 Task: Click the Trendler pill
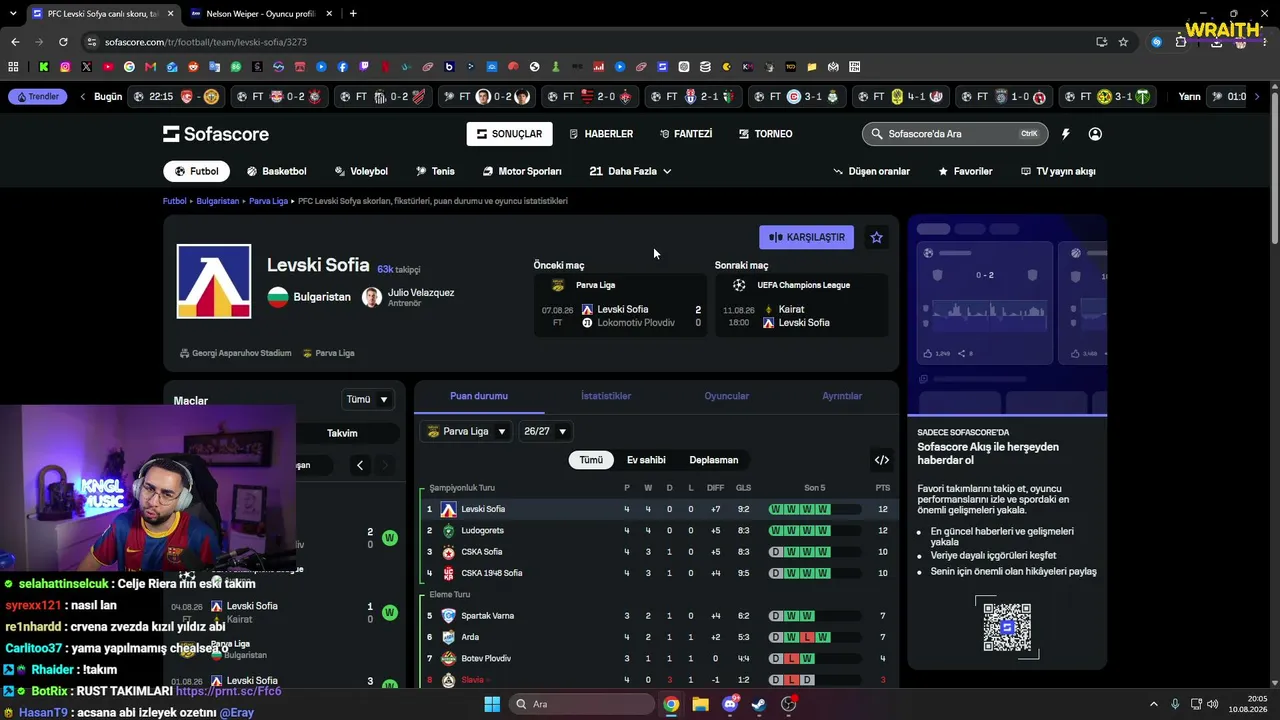coord(37,97)
